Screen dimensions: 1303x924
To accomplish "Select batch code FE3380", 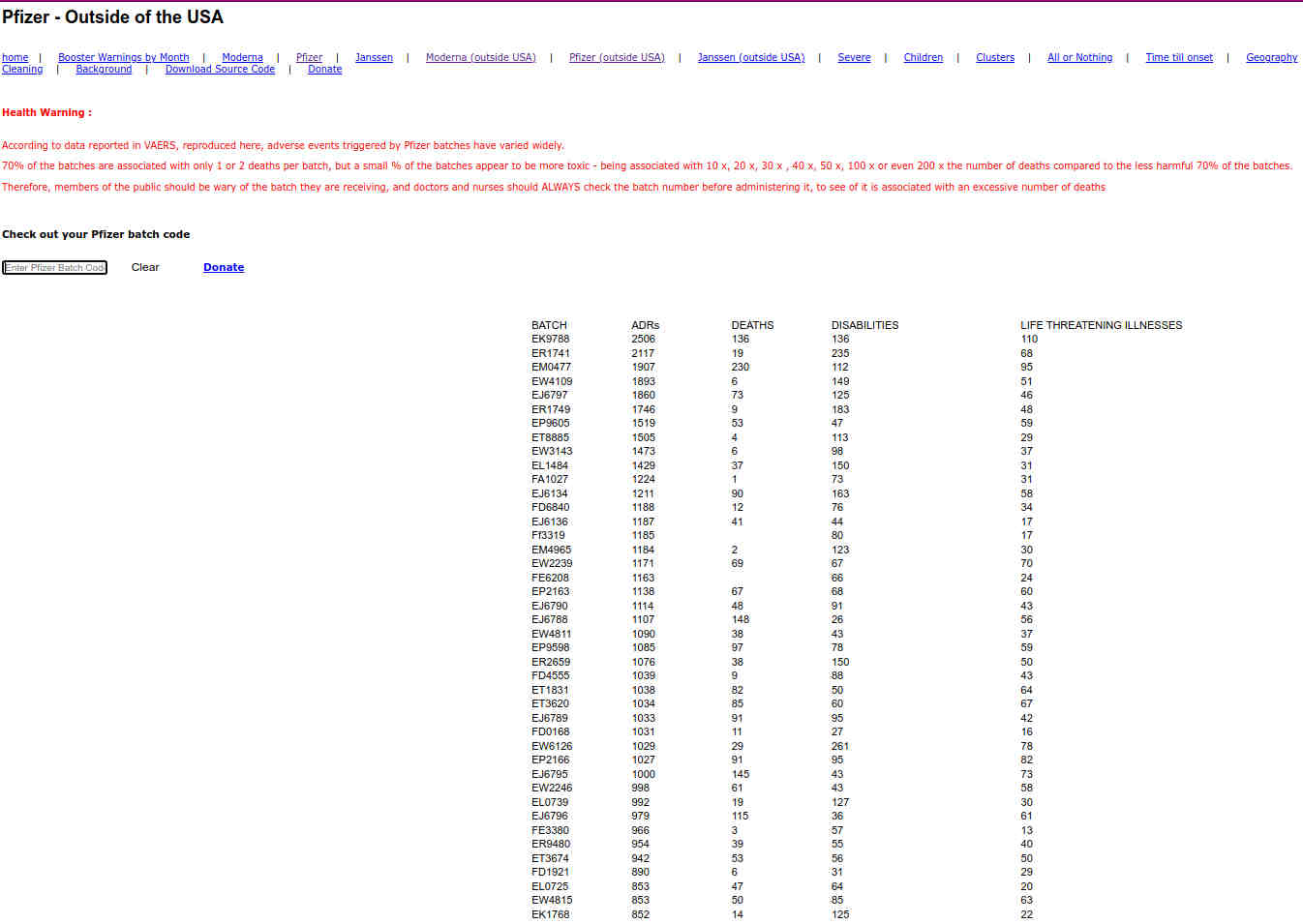I will pos(551,831).
